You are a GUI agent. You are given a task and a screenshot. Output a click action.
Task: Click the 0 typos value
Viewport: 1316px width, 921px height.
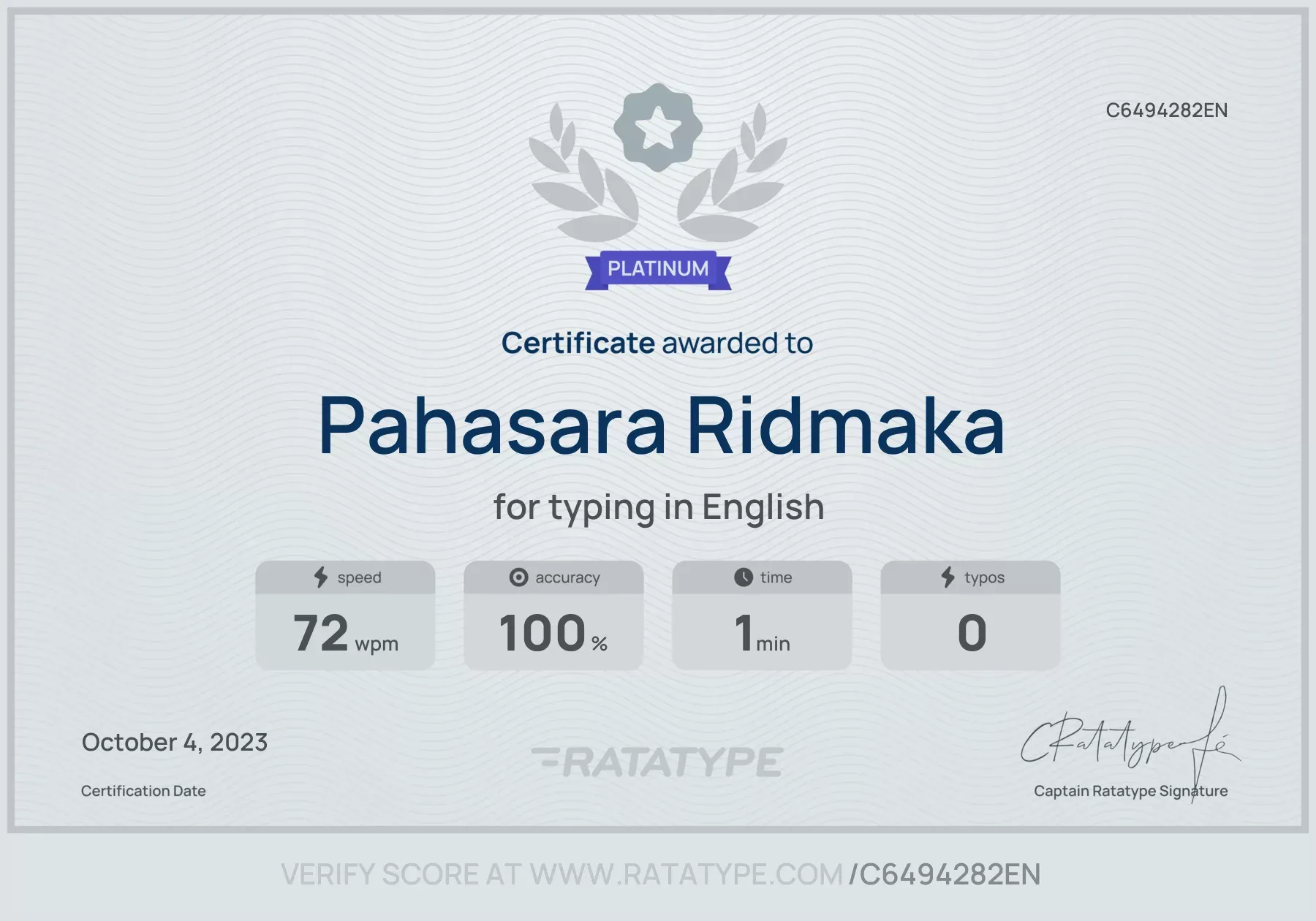(972, 633)
